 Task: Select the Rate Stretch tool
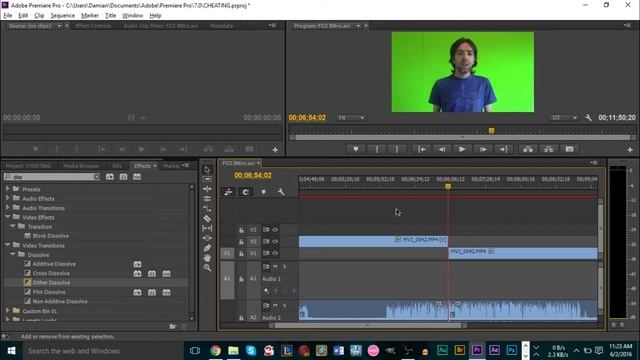207,209
